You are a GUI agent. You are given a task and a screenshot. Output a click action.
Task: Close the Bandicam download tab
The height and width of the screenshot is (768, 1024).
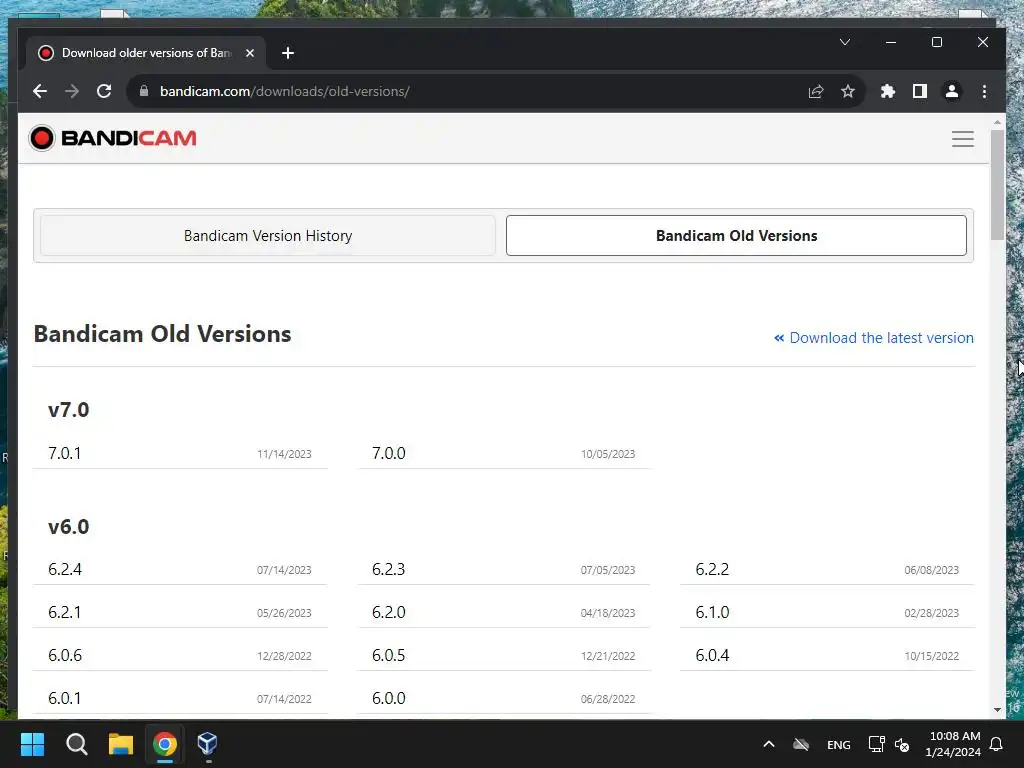pyautogui.click(x=249, y=53)
